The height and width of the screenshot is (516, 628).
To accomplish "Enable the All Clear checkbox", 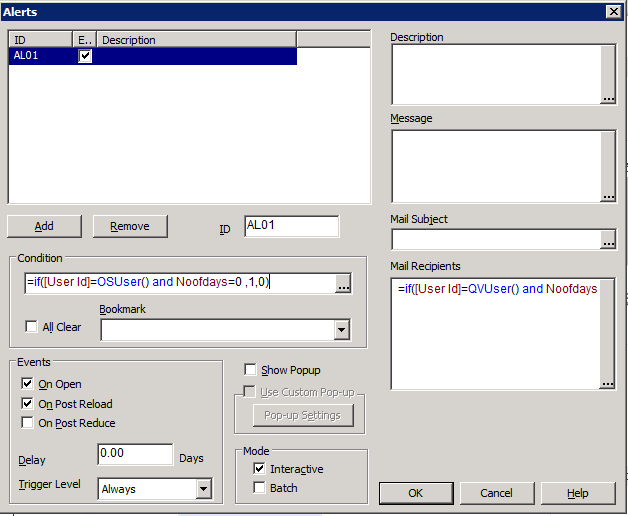I will (31, 327).
